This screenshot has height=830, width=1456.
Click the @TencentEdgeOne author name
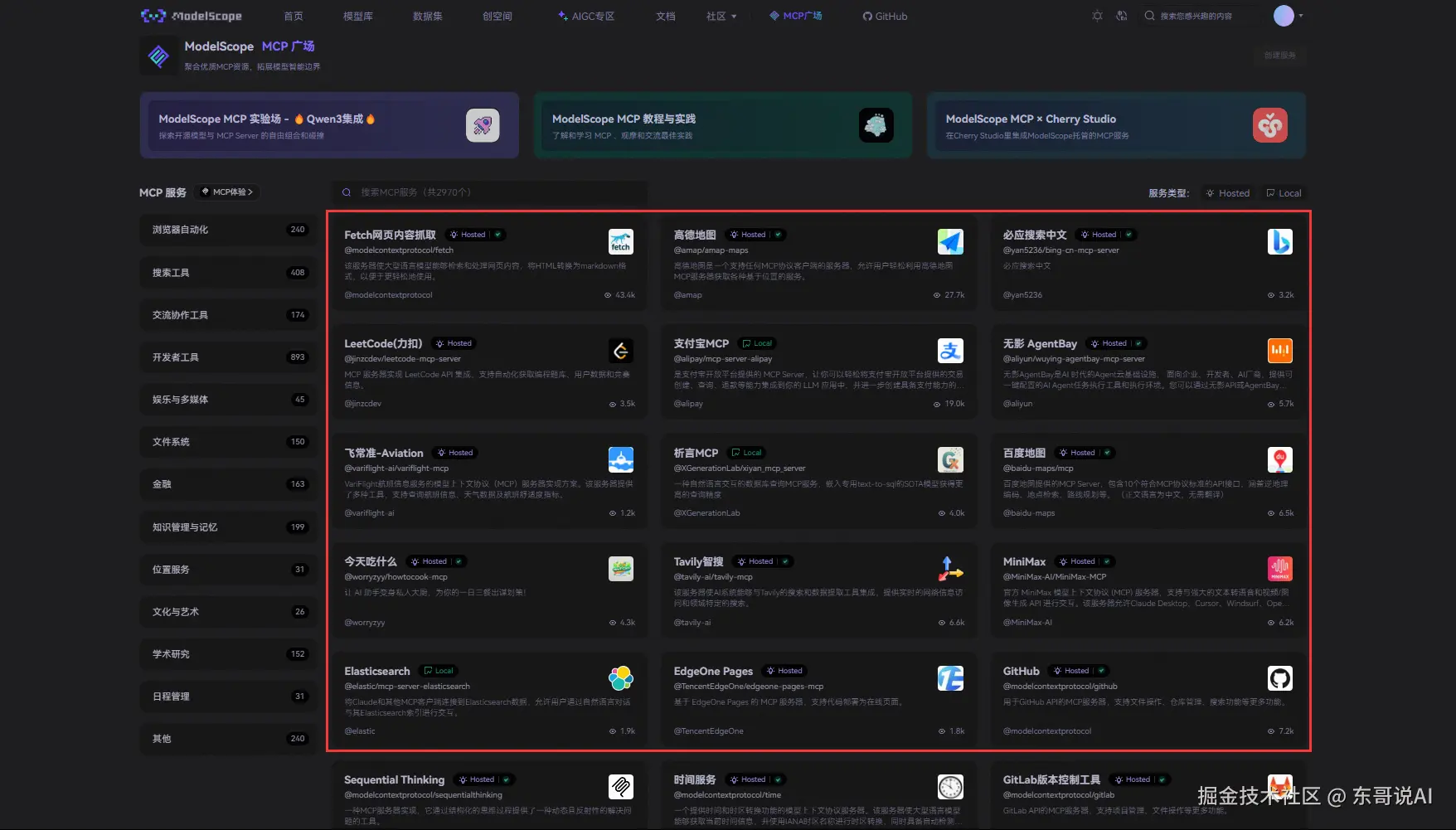(708, 731)
